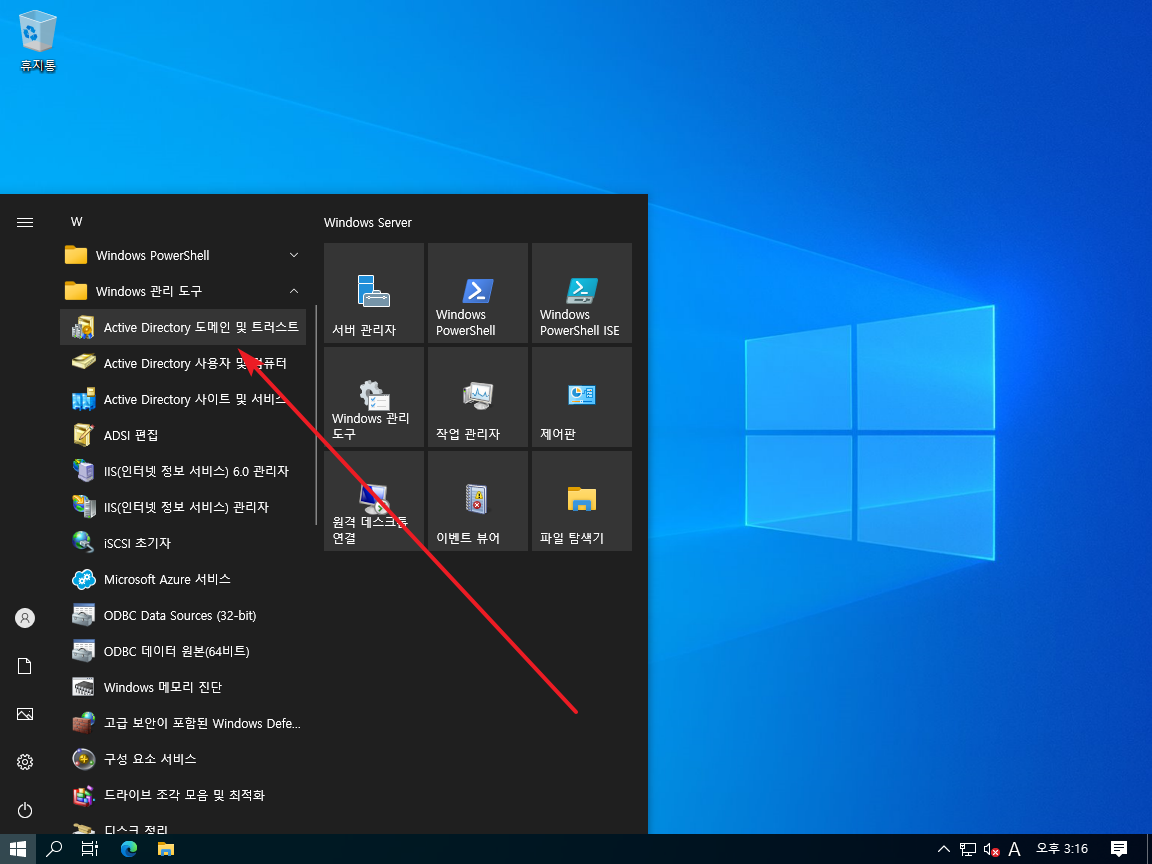
Task: Open File Explorer from taskbar
Action: tap(166, 849)
